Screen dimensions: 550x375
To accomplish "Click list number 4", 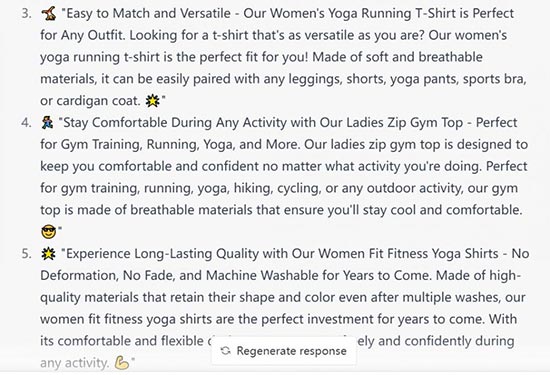I will pyautogui.click(x=26, y=123).
